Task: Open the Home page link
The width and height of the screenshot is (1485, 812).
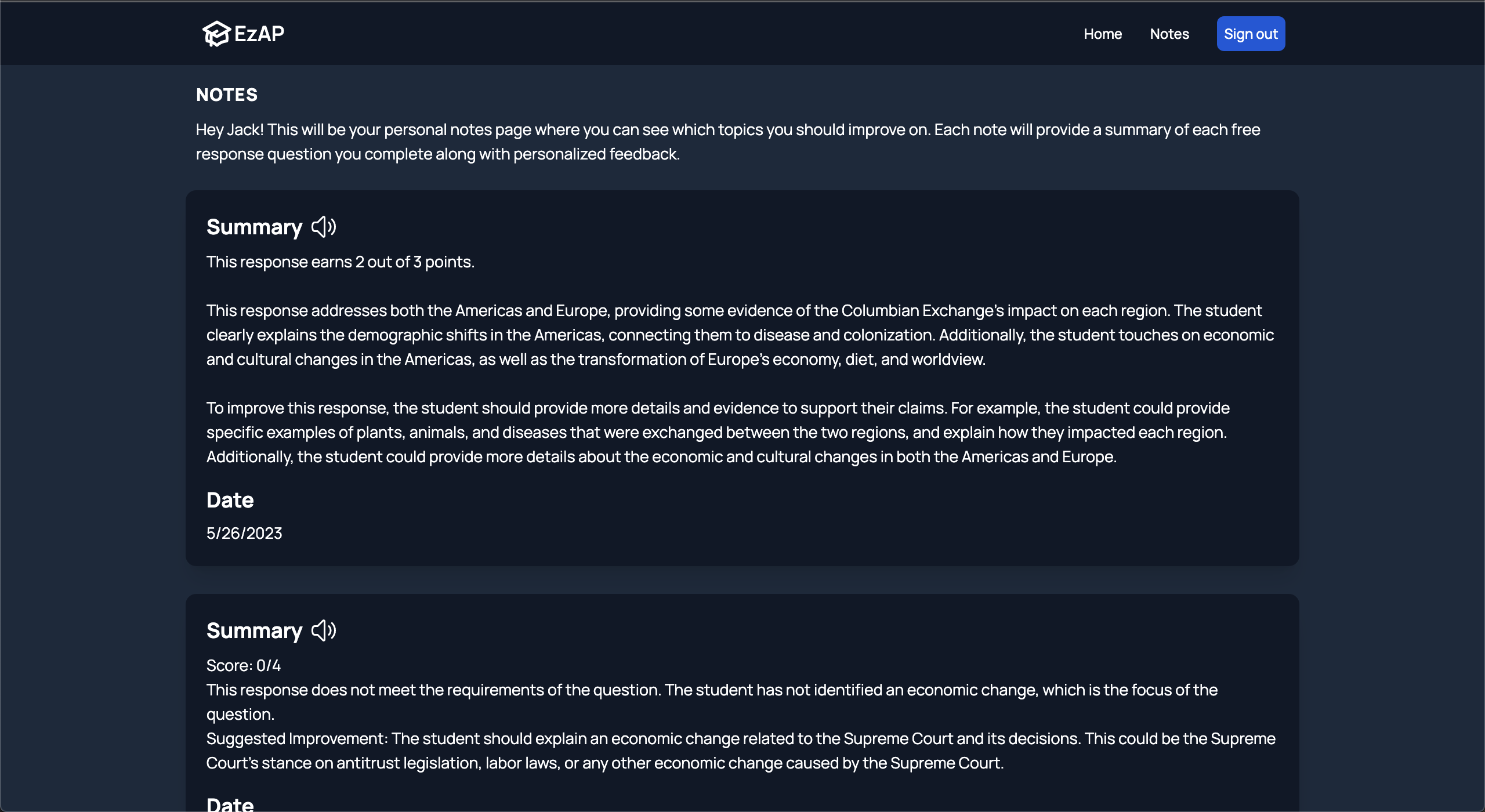Action: (1103, 34)
